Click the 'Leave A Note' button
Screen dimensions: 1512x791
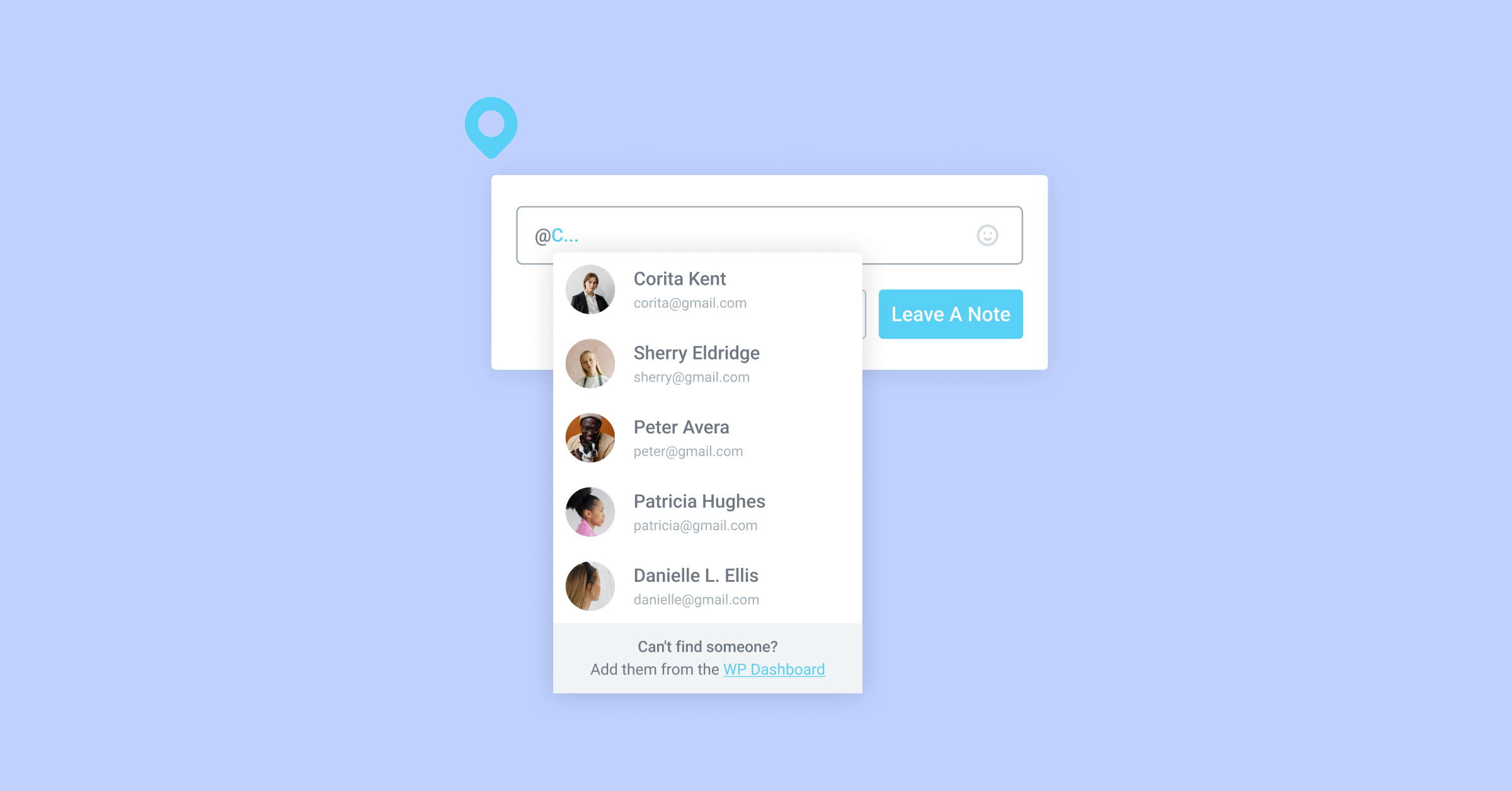pyautogui.click(x=950, y=313)
